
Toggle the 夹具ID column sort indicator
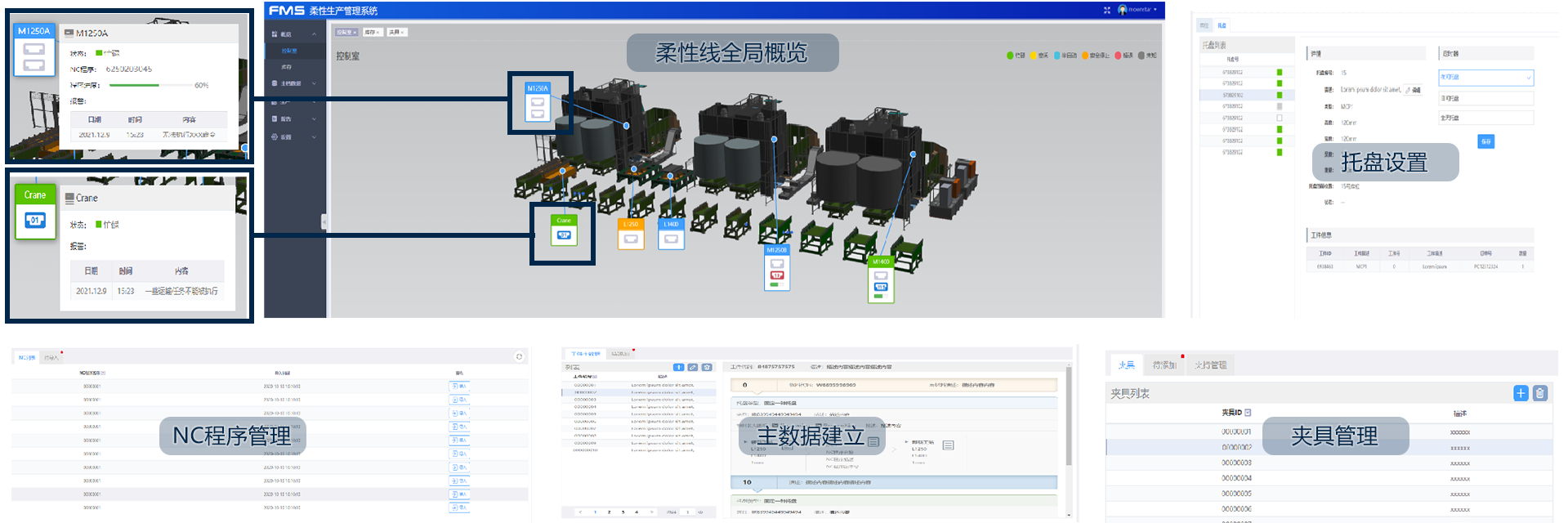click(1248, 413)
